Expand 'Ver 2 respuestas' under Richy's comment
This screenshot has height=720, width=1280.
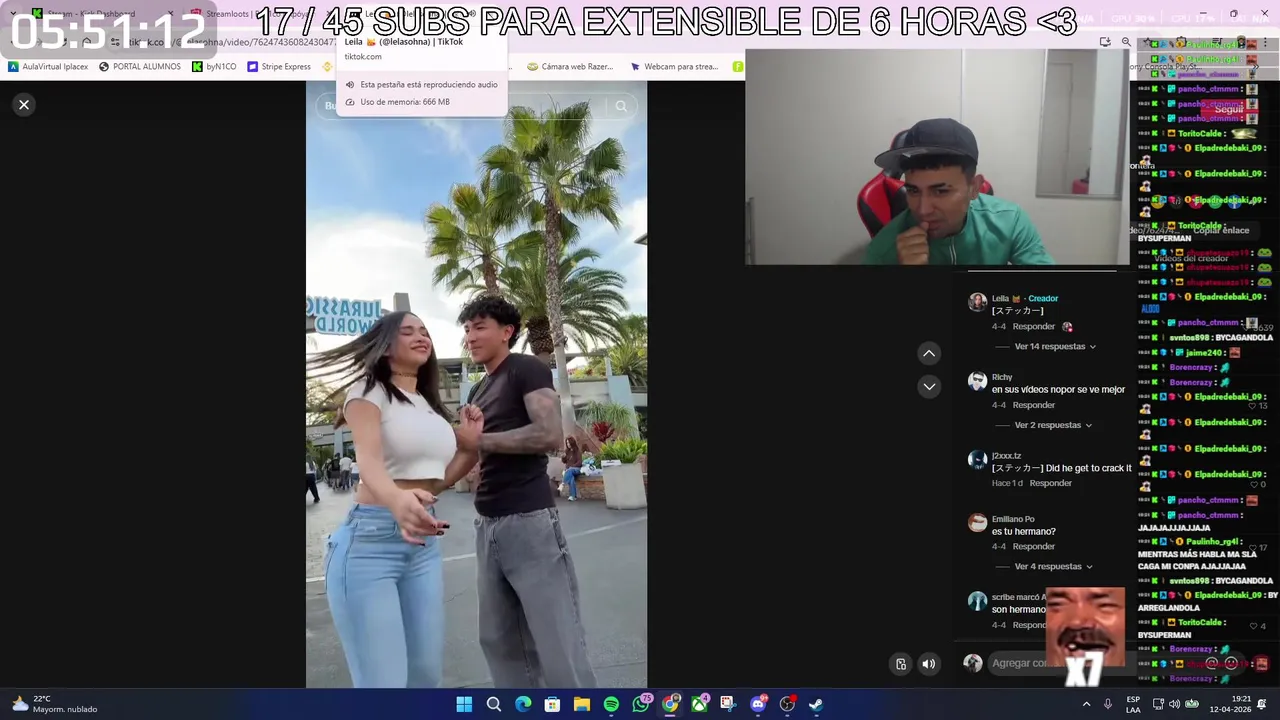[1053, 425]
